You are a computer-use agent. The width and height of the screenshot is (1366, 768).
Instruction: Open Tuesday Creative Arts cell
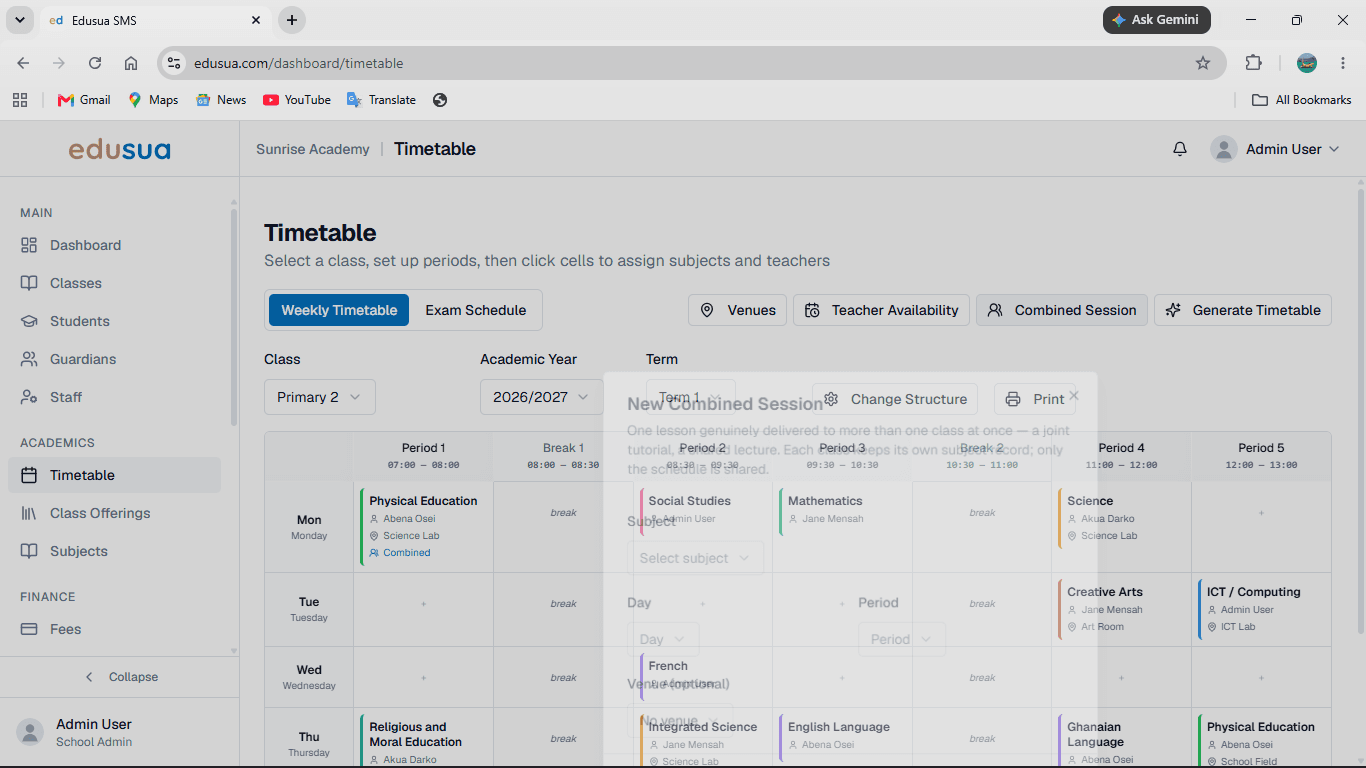pos(1122,609)
